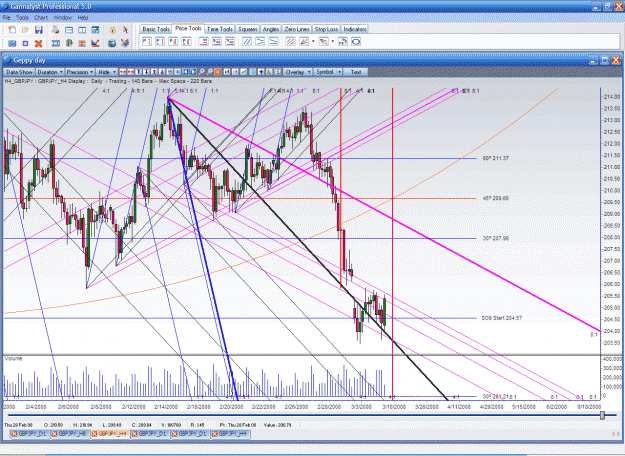Click the magnifier zoom-in icon in chart toolbar

[201, 72]
